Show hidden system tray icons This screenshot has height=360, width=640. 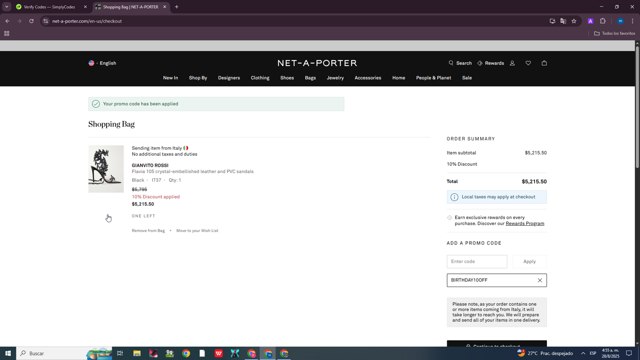click(x=583, y=353)
